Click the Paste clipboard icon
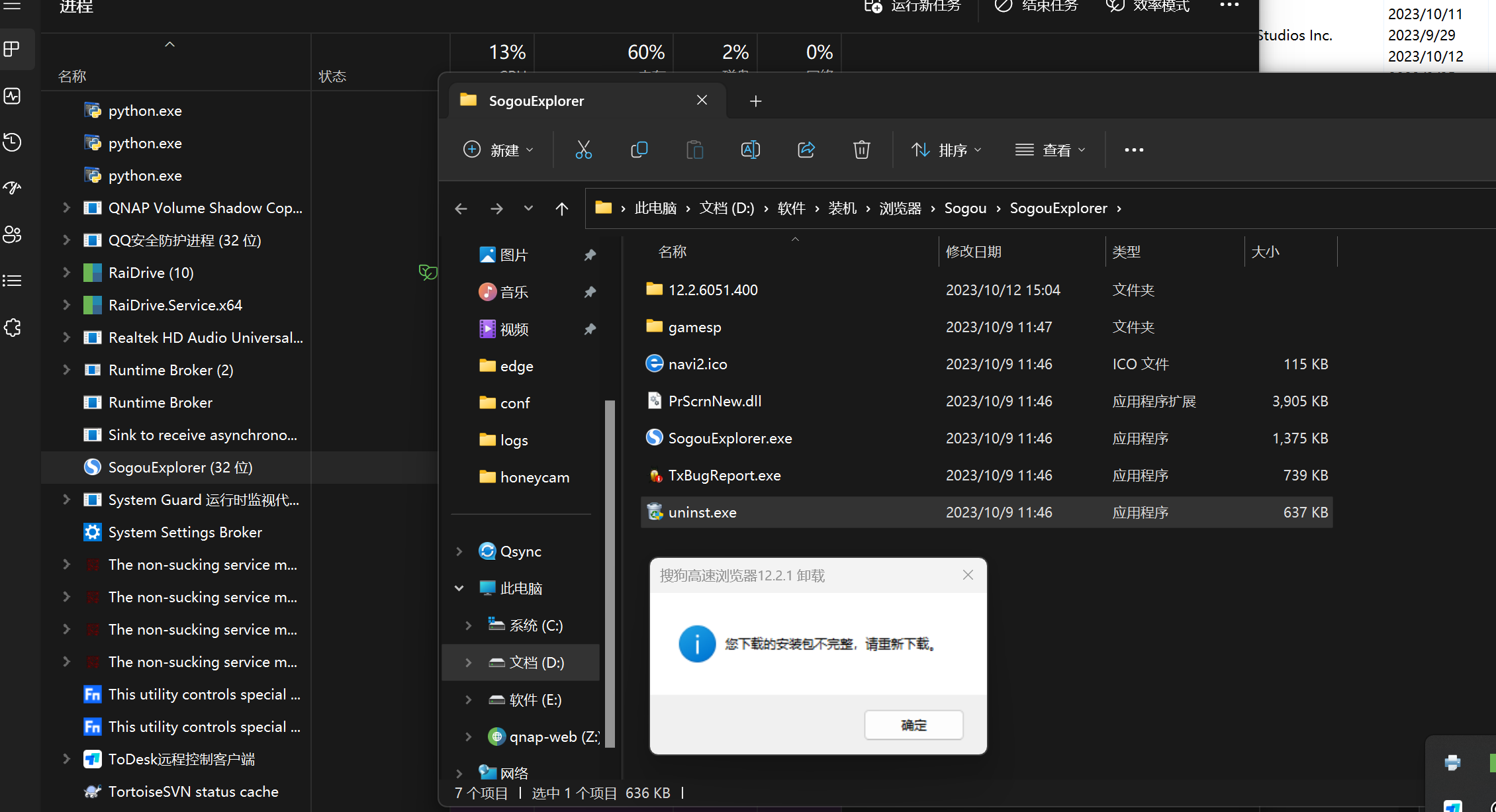Image resolution: width=1496 pixels, height=812 pixels. click(x=694, y=150)
